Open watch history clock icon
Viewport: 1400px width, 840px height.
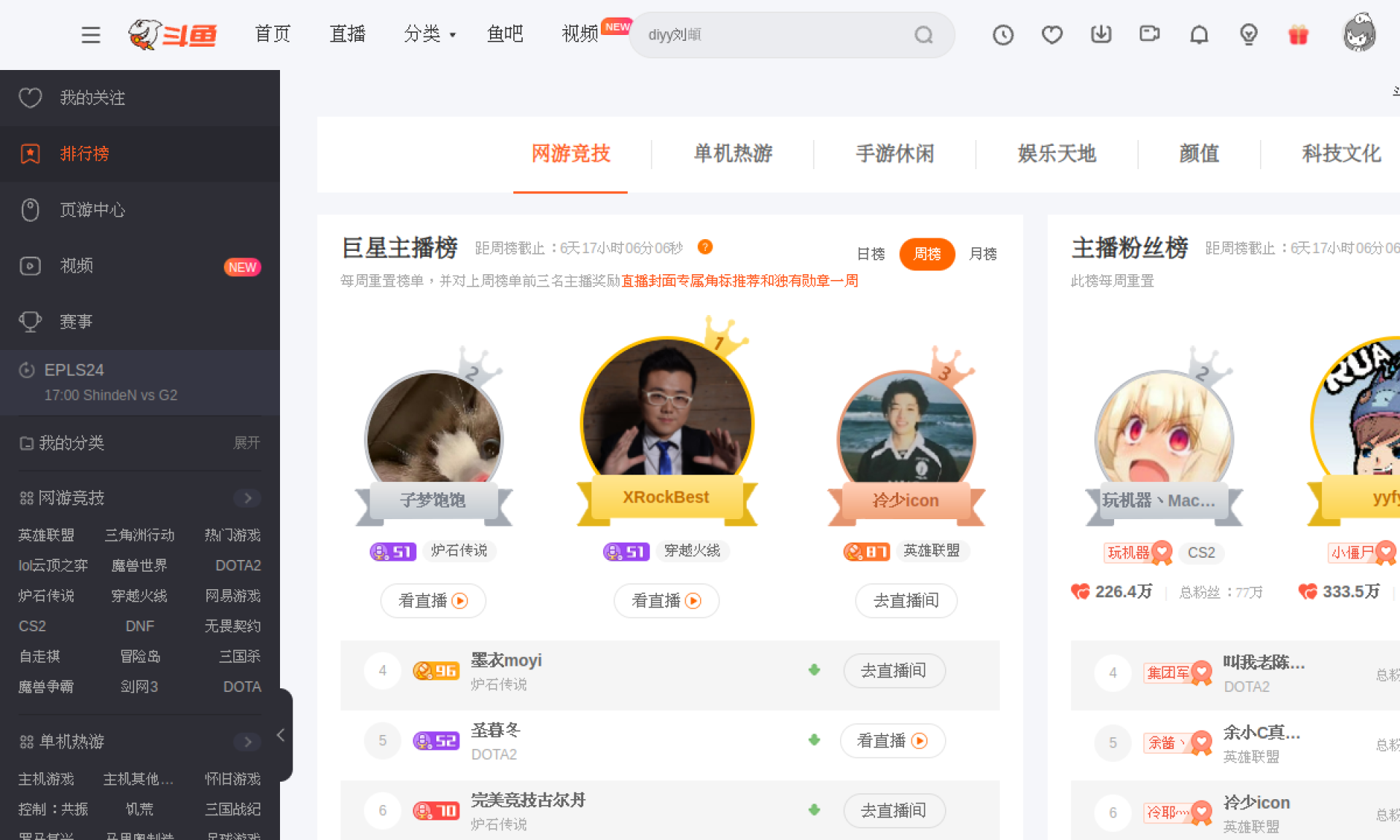click(1003, 34)
